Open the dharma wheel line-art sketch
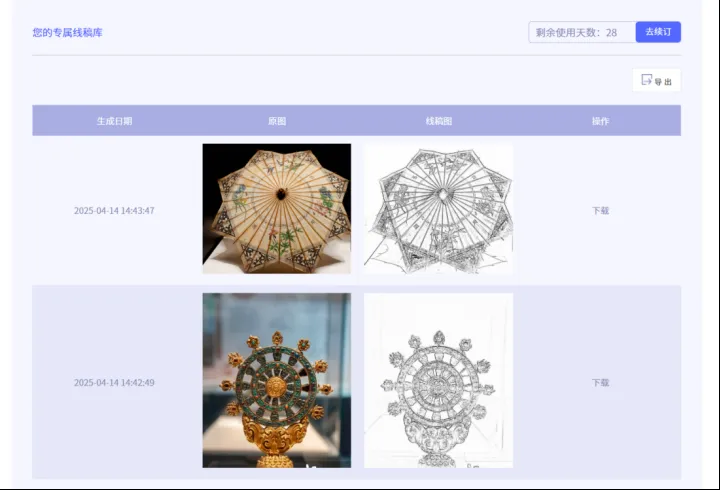The image size is (720, 490). pyautogui.click(x=439, y=380)
